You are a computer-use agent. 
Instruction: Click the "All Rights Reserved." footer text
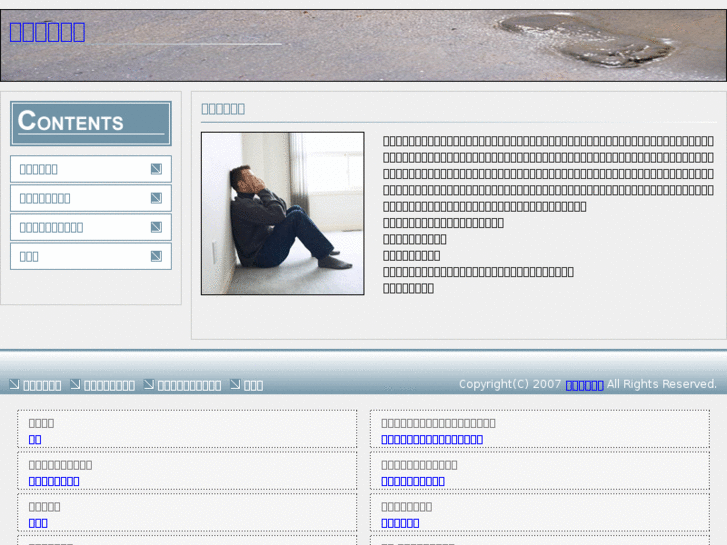click(x=662, y=384)
